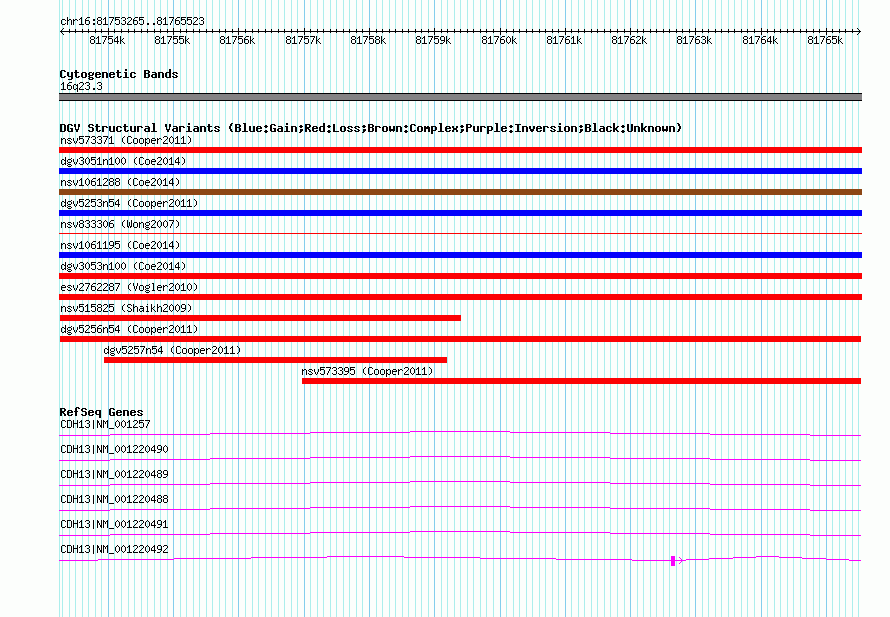Select the 81763k ruler tick label
Screen dimensions: 890x617
[694, 40]
